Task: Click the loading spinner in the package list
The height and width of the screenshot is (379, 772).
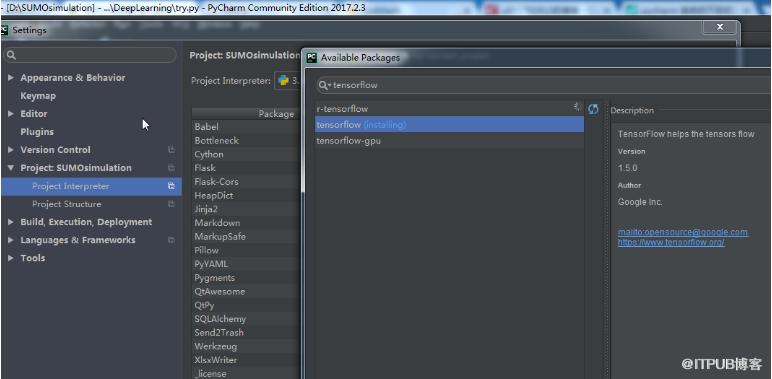Action: (x=577, y=106)
